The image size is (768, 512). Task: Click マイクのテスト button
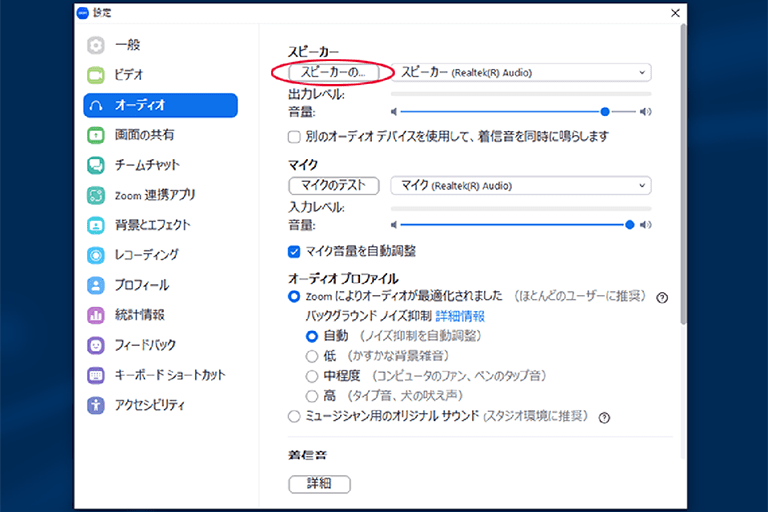[x=334, y=186]
